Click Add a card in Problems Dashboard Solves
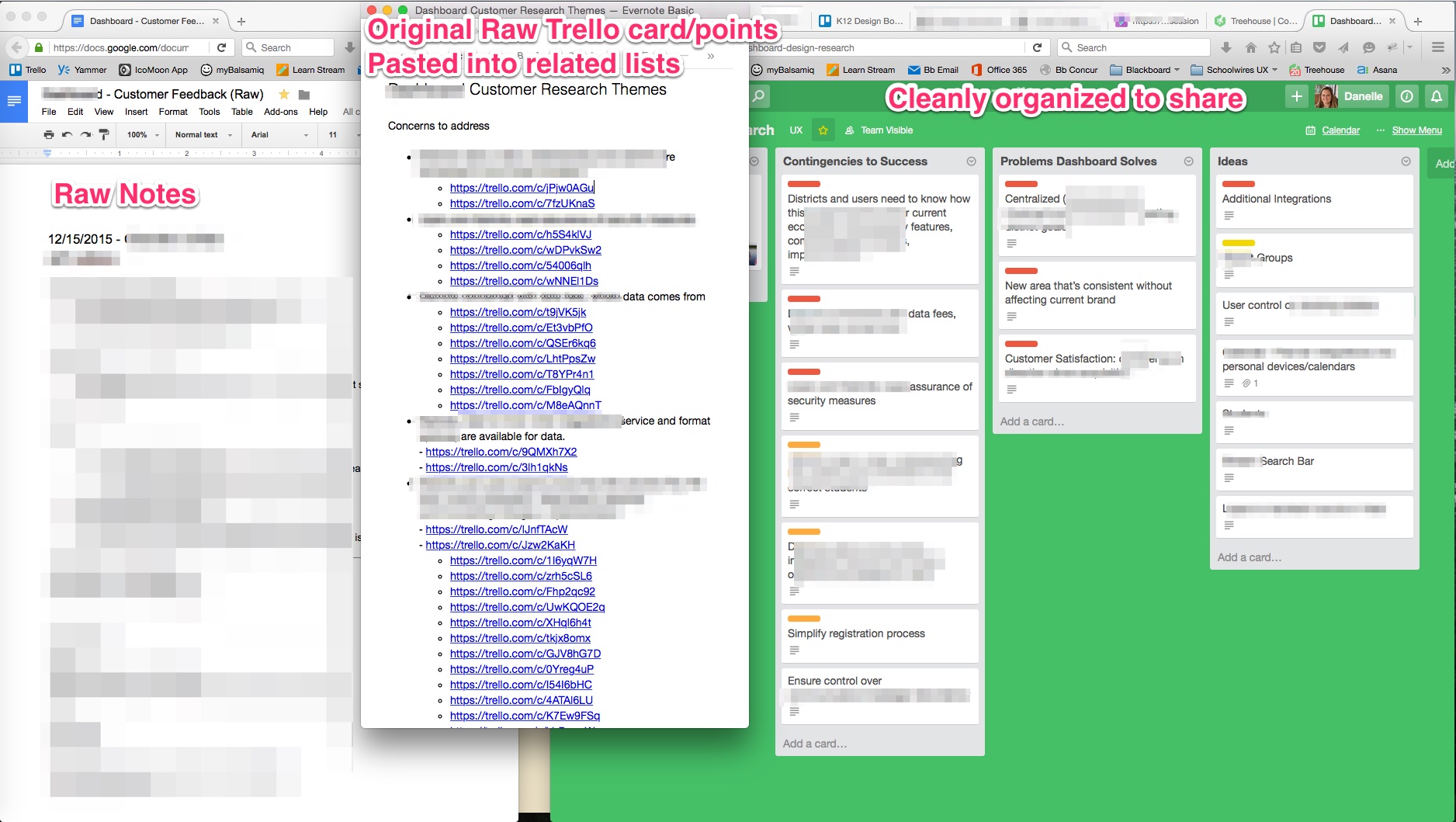Screen dimensions: 1456x822 pyautogui.click(x=1031, y=421)
